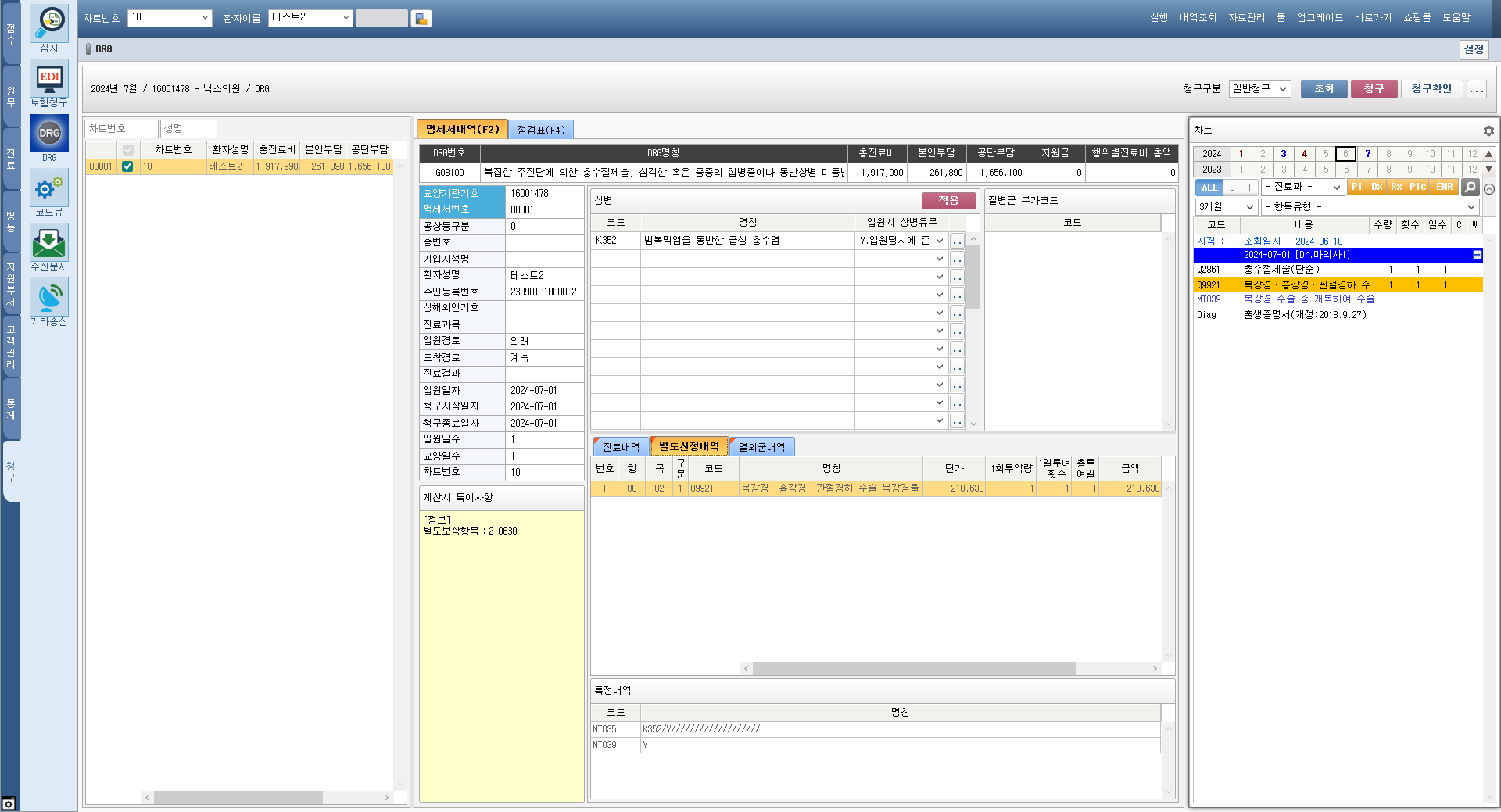Click the SMS message icon beside patient name
This screenshot has height=812, width=1501.
(x=421, y=19)
